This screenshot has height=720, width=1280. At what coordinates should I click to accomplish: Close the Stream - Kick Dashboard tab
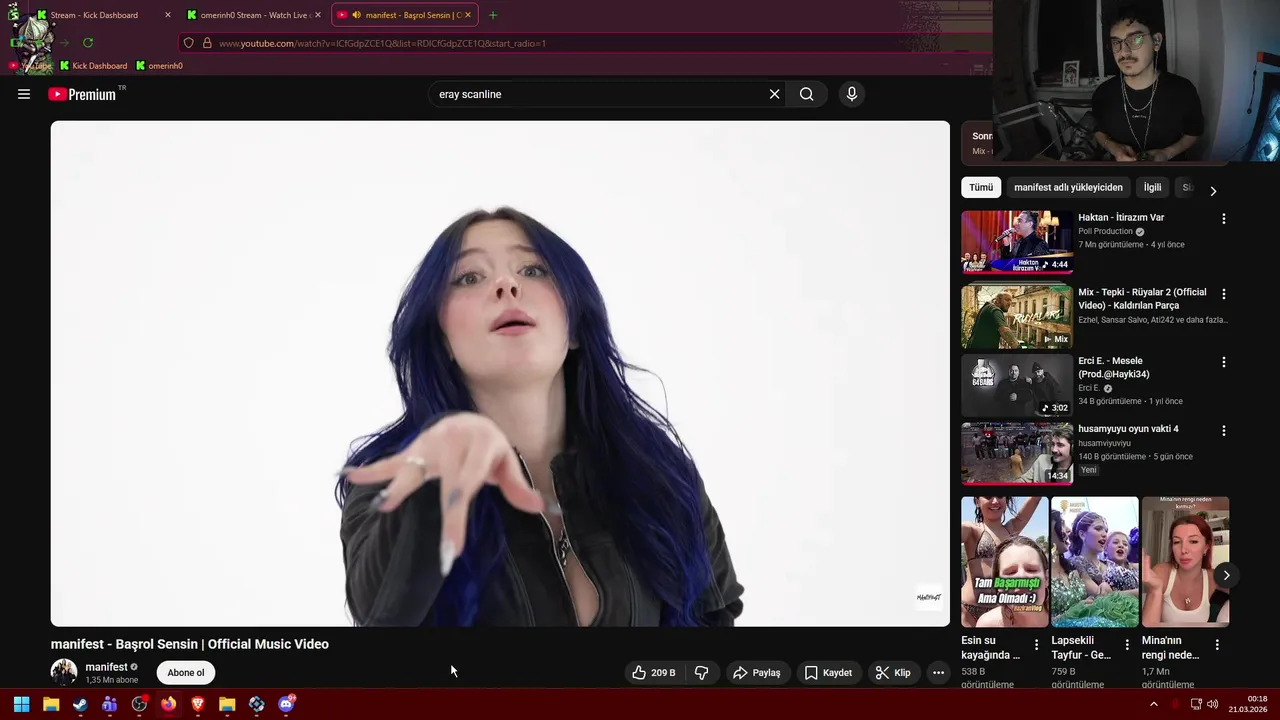pyautogui.click(x=167, y=15)
